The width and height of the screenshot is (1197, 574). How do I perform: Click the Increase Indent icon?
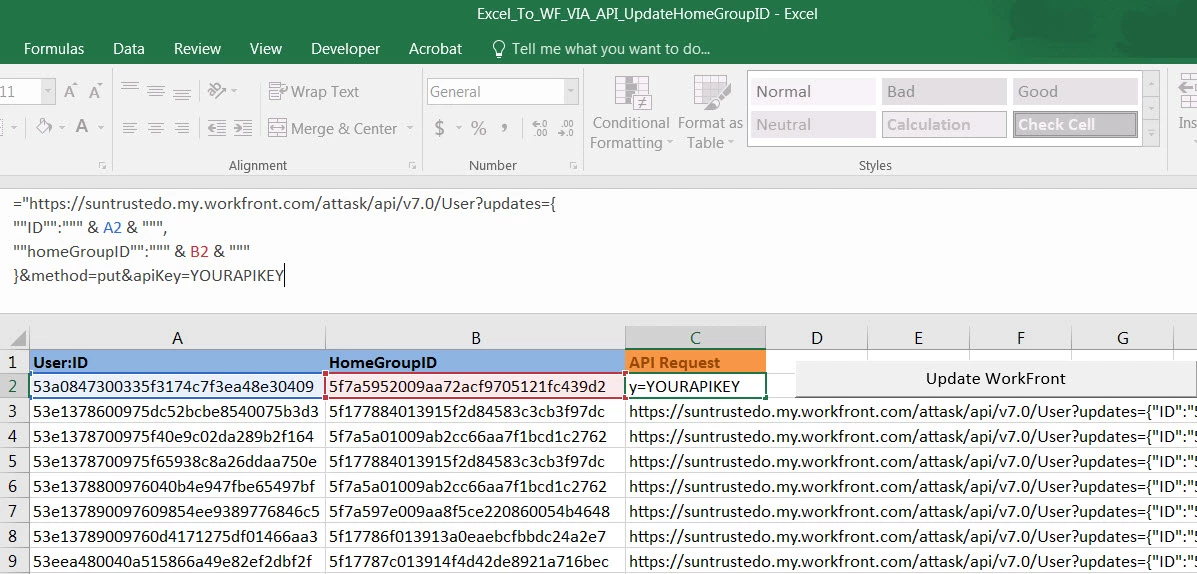pyautogui.click(x=243, y=127)
